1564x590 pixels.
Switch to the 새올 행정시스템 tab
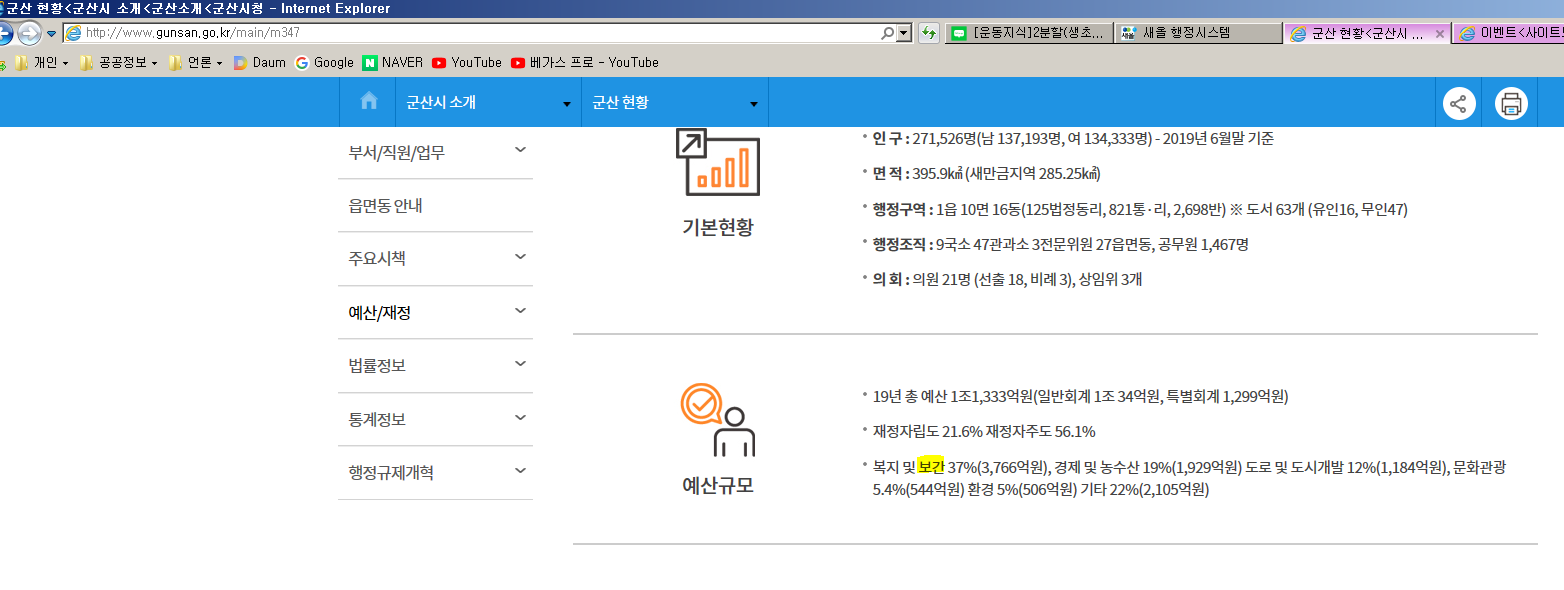click(1196, 33)
